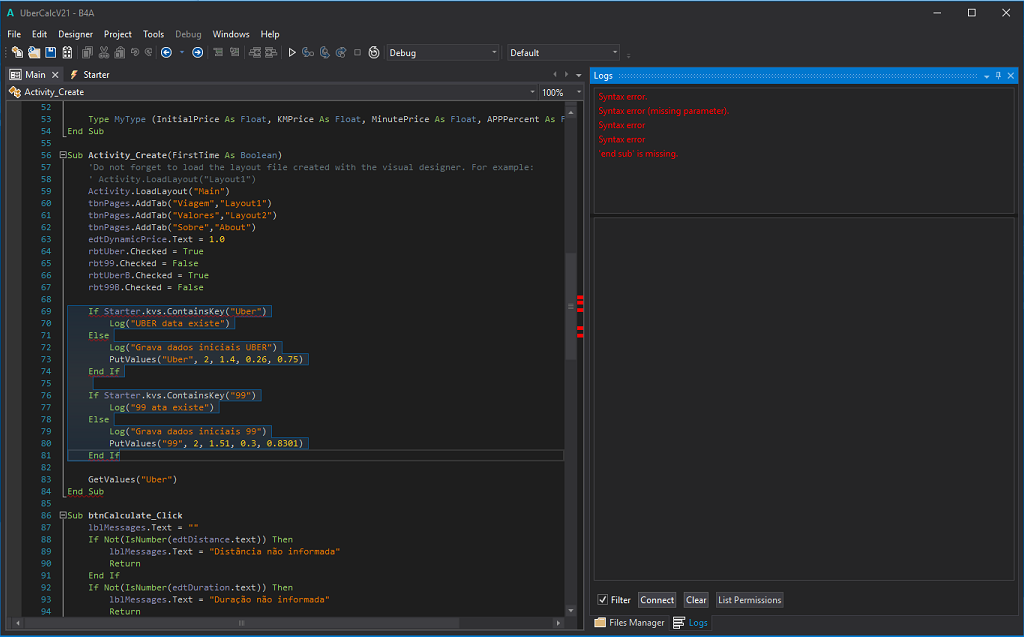The height and width of the screenshot is (637, 1024).
Task: Click the Navigate Backward arrow icon
Action: [166, 53]
